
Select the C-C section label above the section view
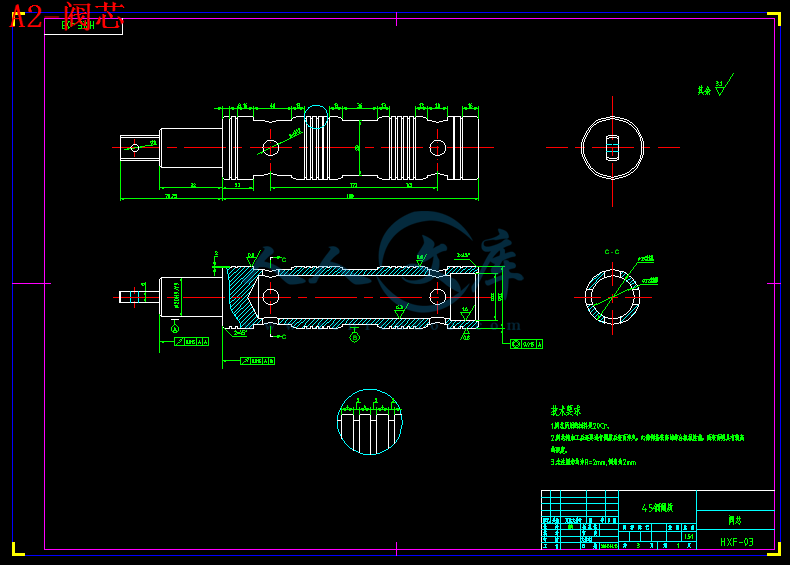pos(612,252)
